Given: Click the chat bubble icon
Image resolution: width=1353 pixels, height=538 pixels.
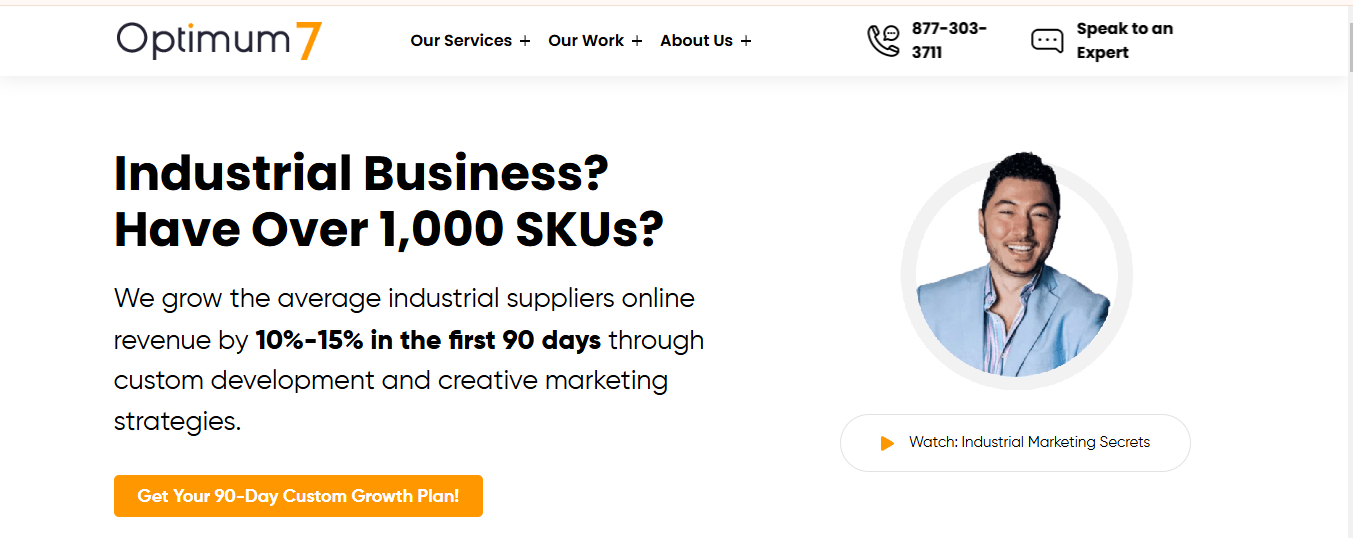Looking at the screenshot, I should 1047,41.
